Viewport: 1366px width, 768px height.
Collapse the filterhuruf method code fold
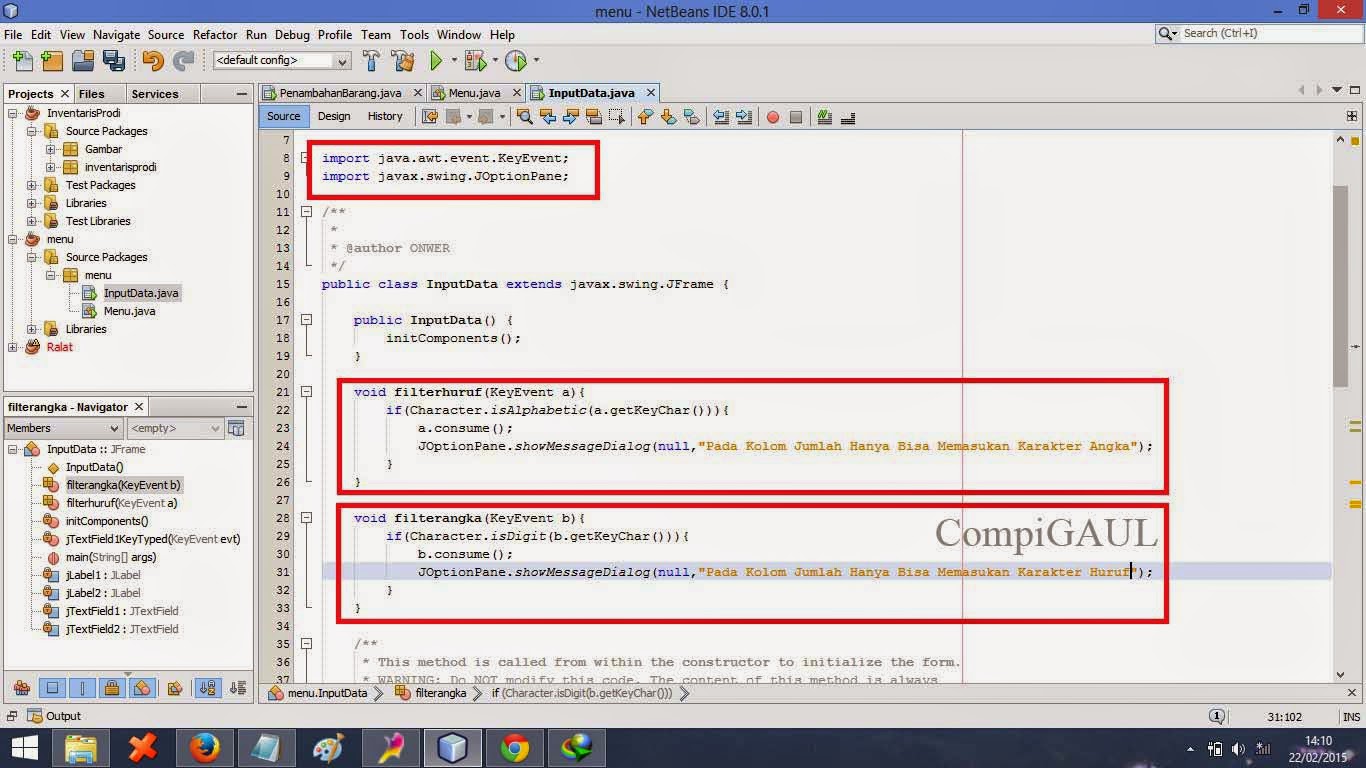(306, 391)
